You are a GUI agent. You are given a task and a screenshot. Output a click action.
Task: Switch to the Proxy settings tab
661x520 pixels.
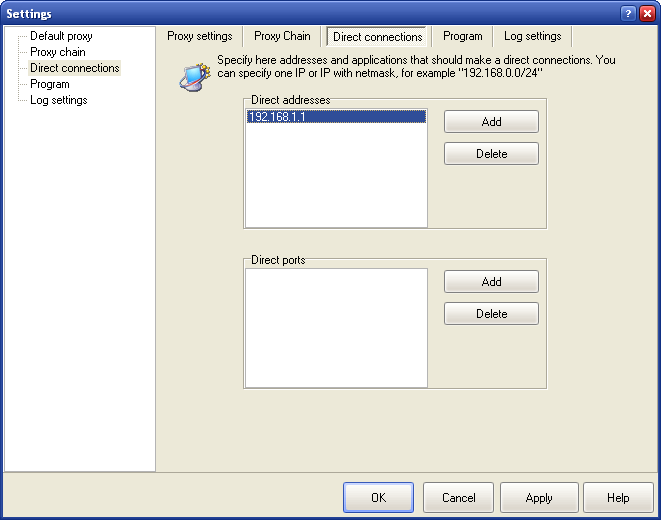(x=200, y=36)
